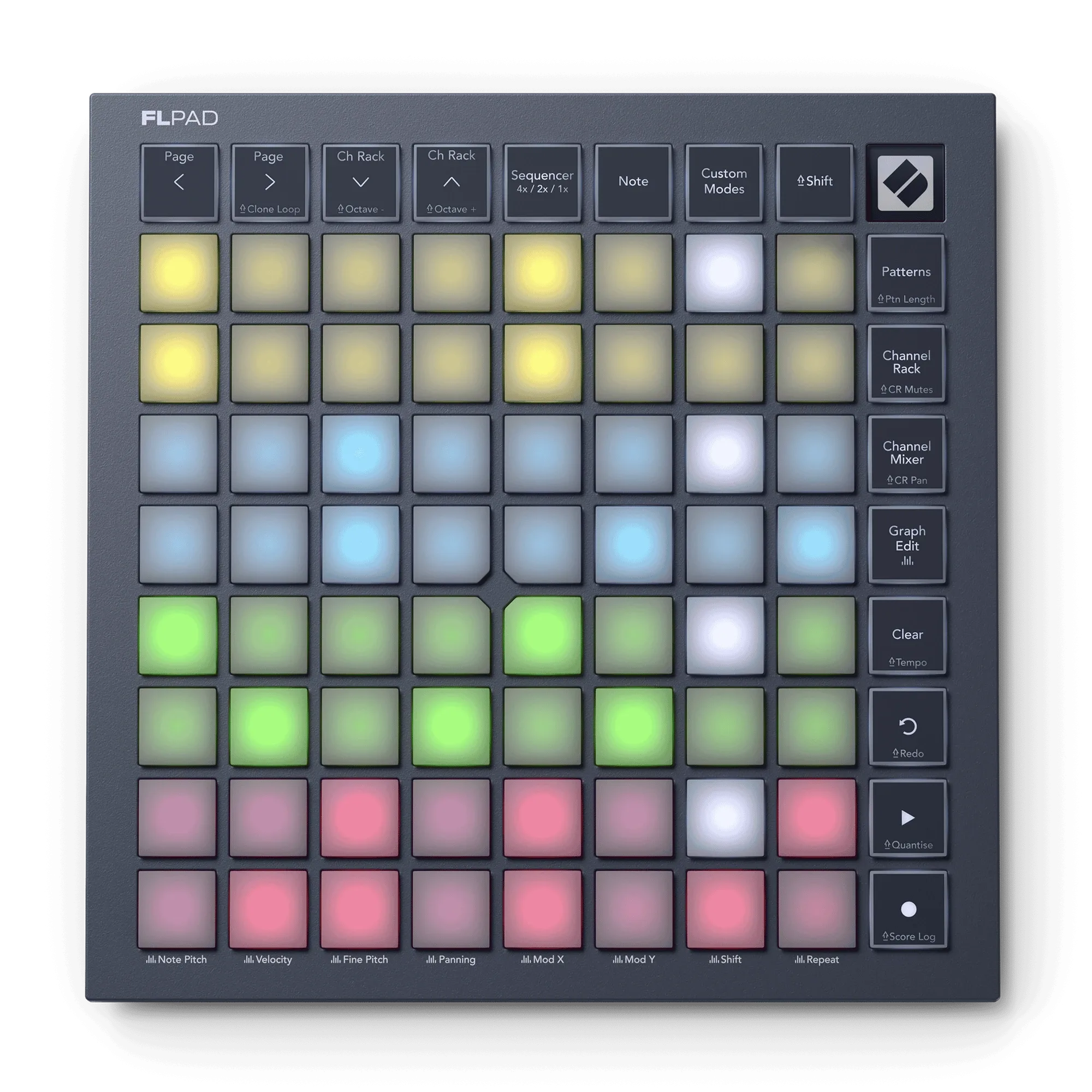Tap the Novation logo button
Image resolution: width=1092 pixels, height=1092 pixels.
(905, 183)
